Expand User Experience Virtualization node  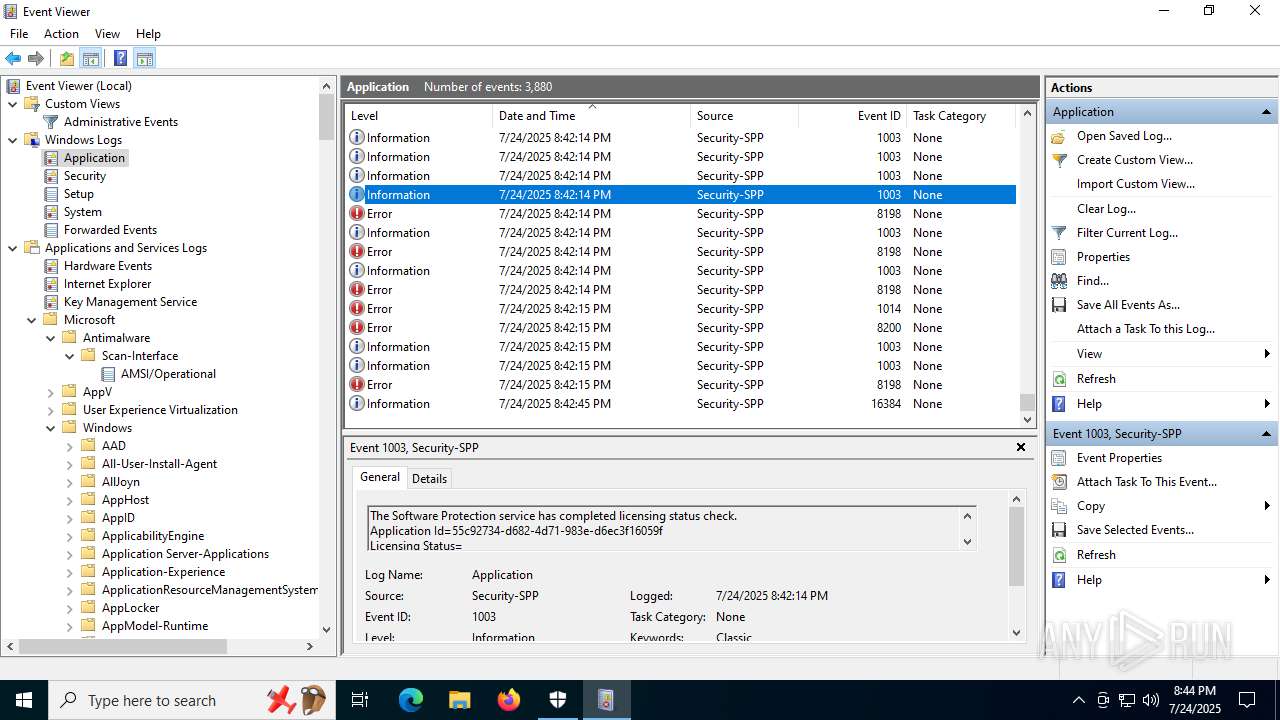(51, 410)
